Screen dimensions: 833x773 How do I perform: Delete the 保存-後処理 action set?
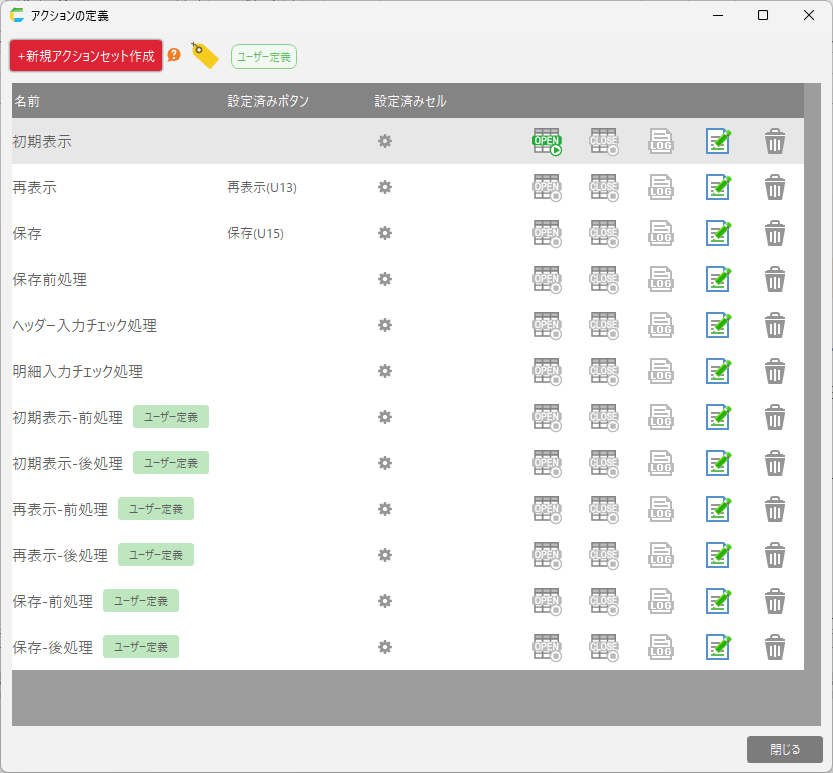(x=775, y=647)
